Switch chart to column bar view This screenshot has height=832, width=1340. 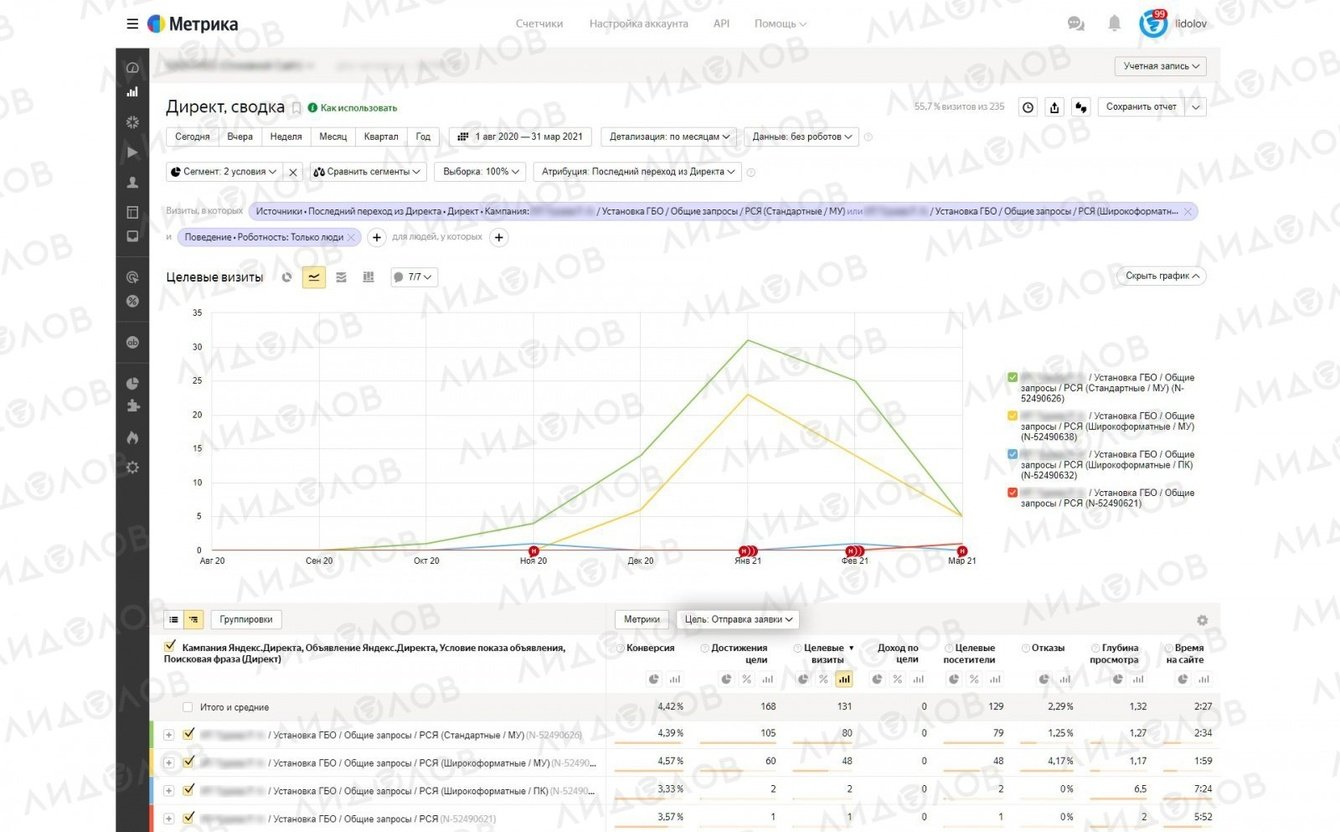point(368,277)
